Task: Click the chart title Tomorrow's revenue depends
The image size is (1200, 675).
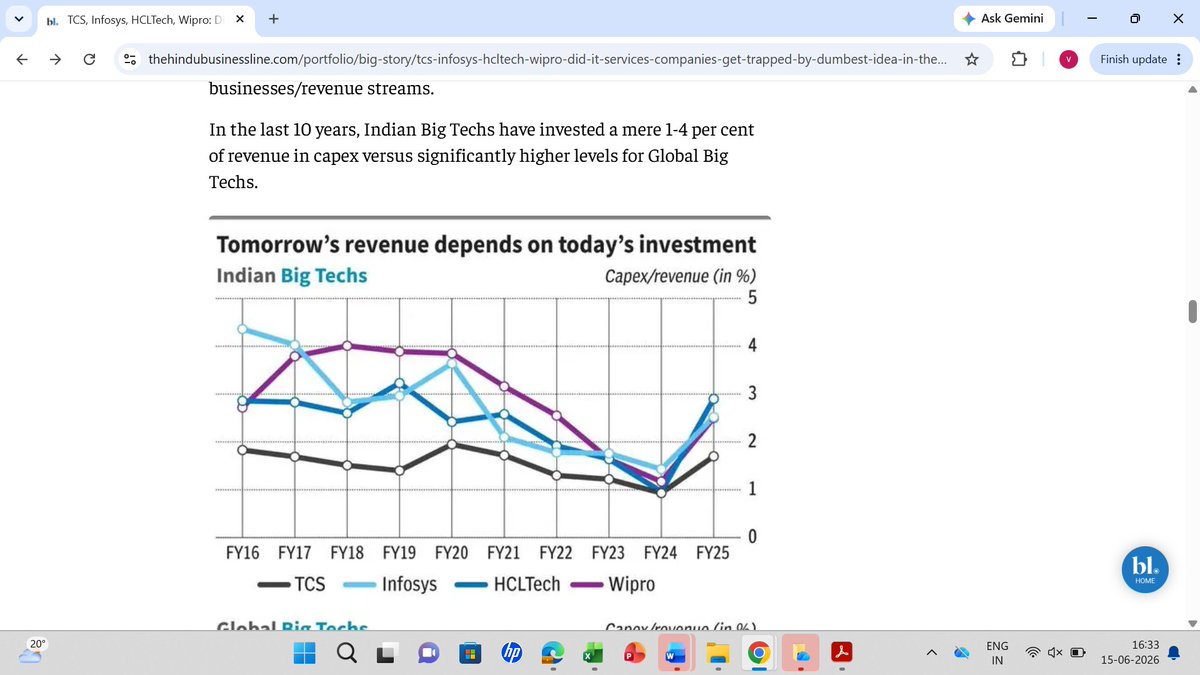Action: coord(486,245)
